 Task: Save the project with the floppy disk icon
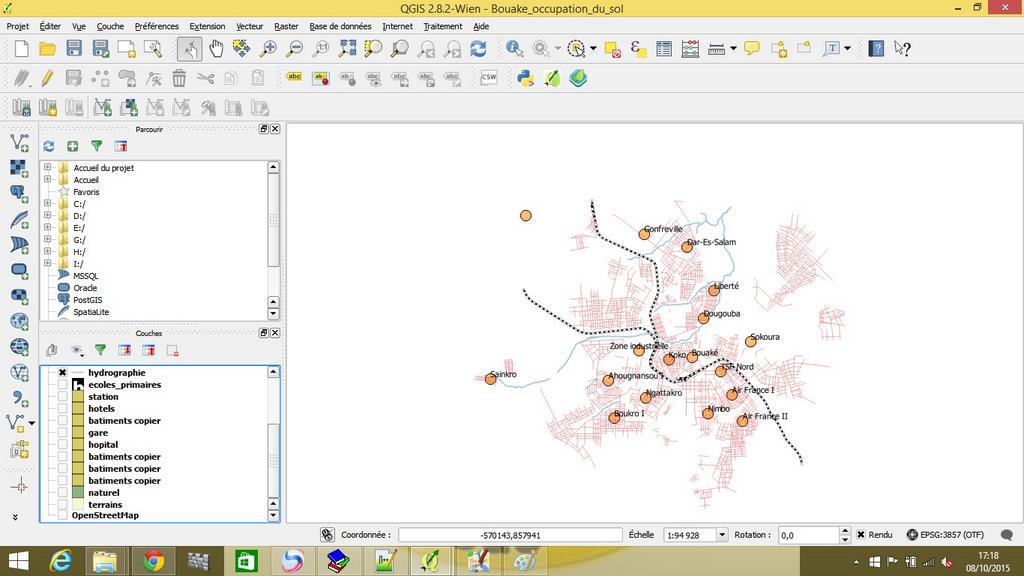tap(74, 49)
